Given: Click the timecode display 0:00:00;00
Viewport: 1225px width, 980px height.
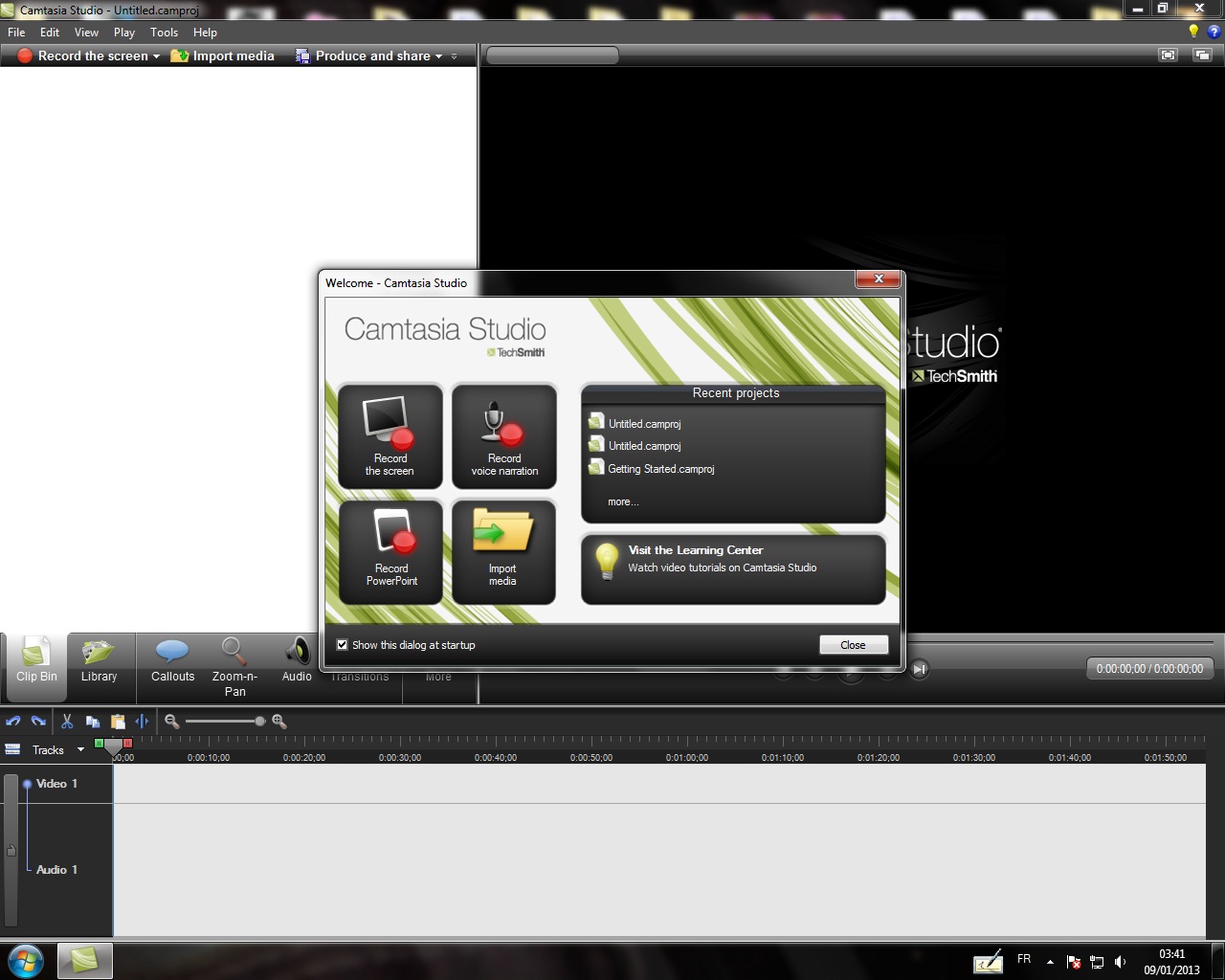Looking at the screenshot, I should point(1149,669).
